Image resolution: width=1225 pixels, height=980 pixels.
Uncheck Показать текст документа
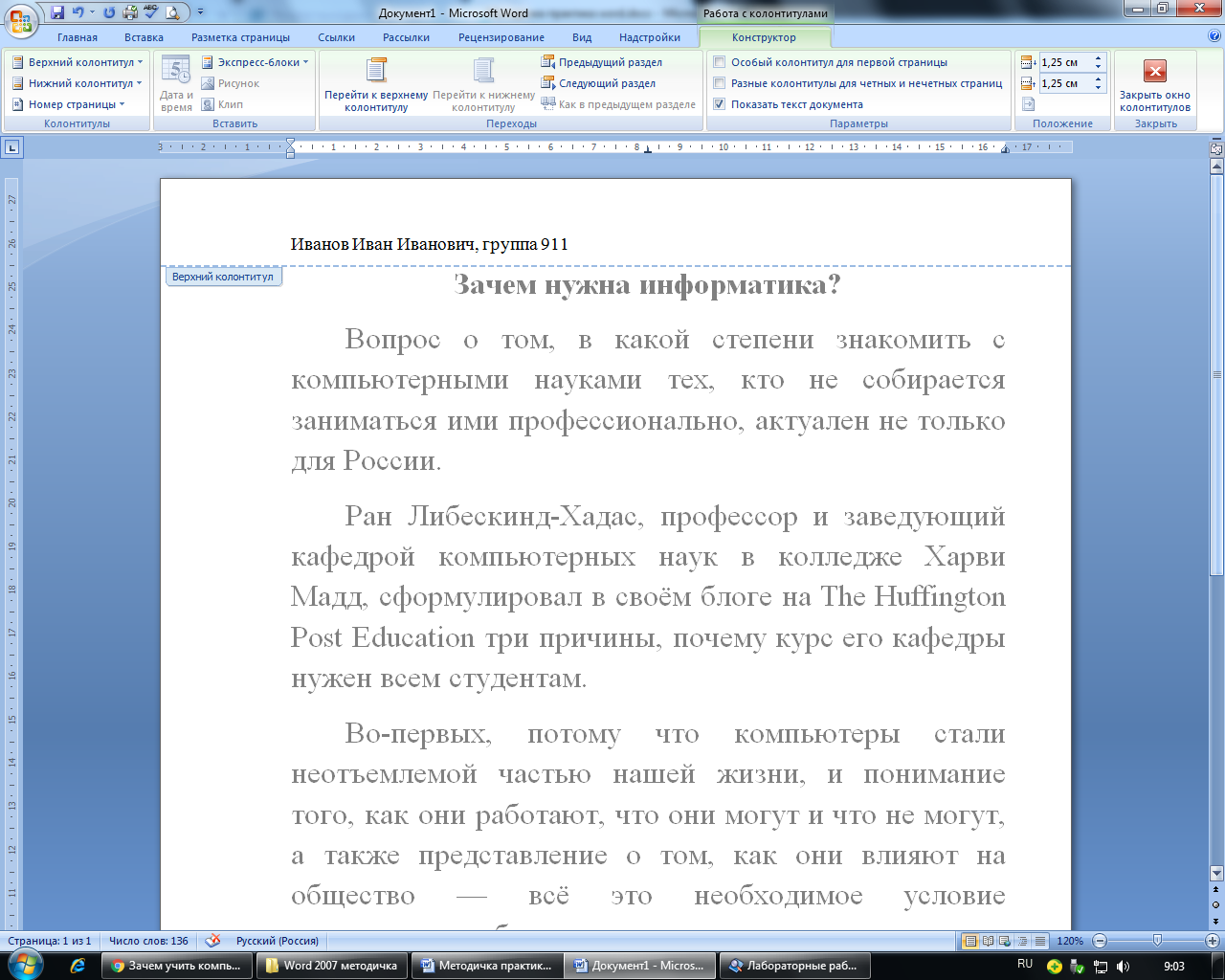tap(720, 104)
